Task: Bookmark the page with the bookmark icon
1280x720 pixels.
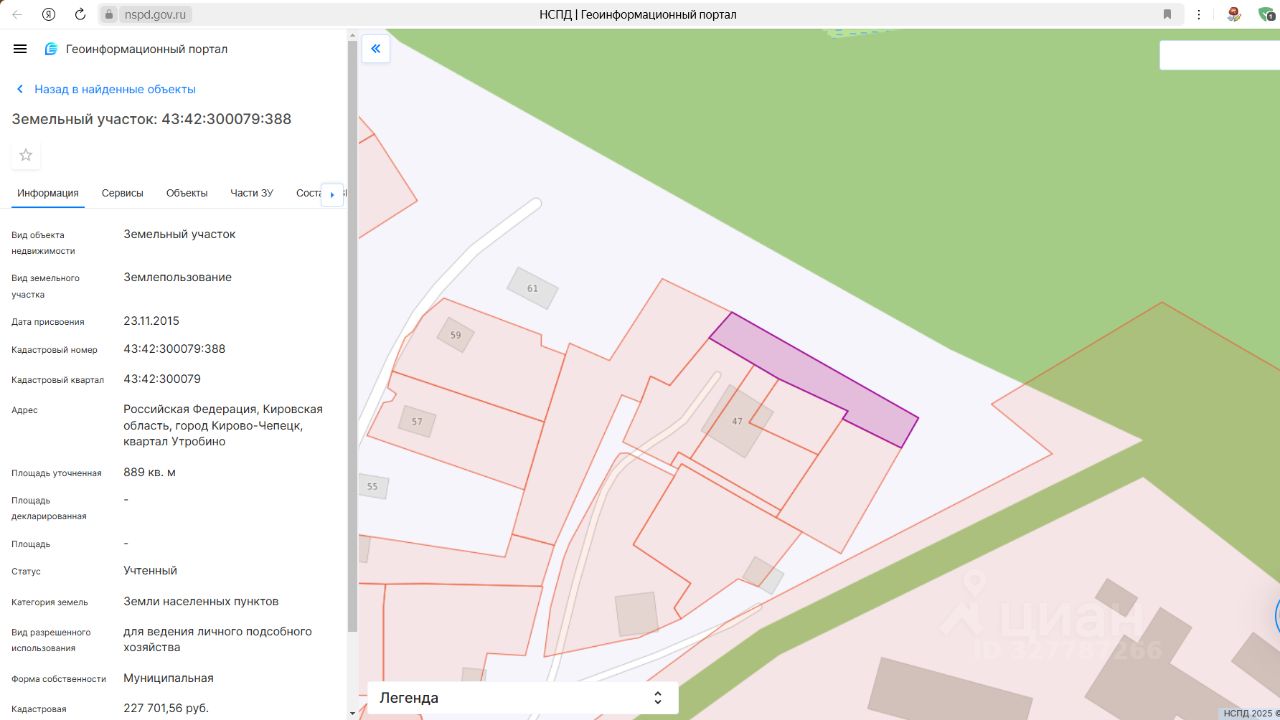Action: [1167, 15]
